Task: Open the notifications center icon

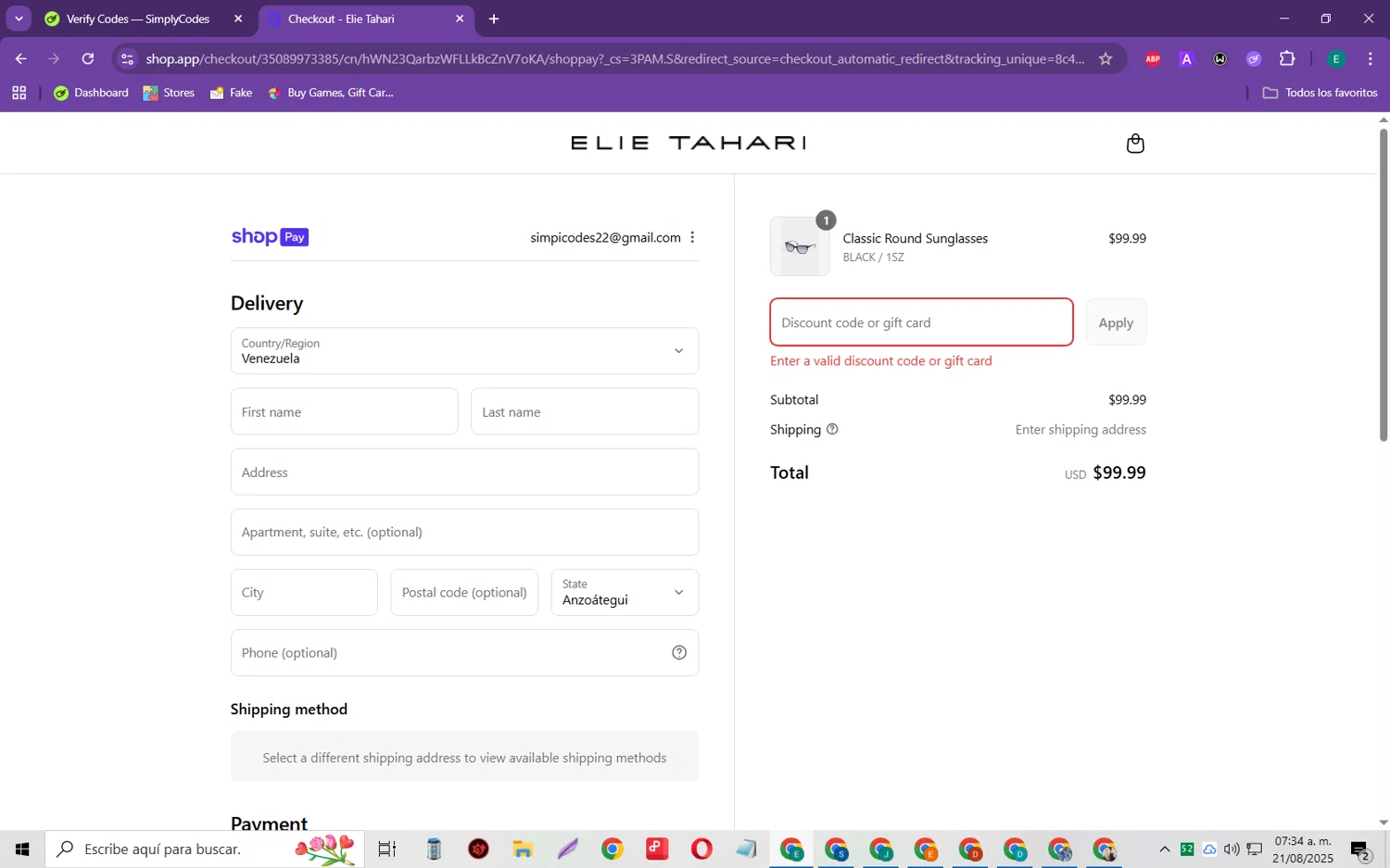Action: click(1360, 849)
